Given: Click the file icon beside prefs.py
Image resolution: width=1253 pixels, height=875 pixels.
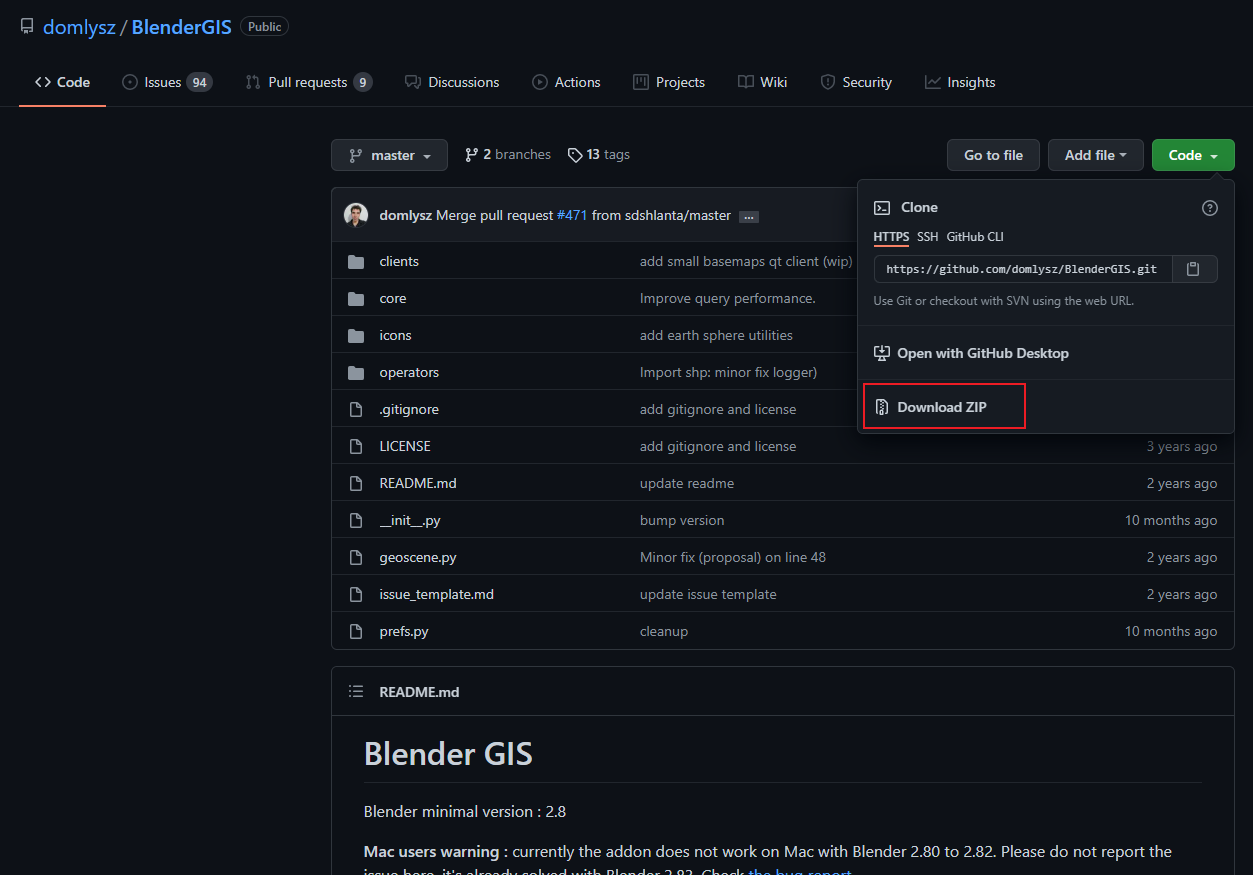Looking at the screenshot, I should [x=355, y=632].
